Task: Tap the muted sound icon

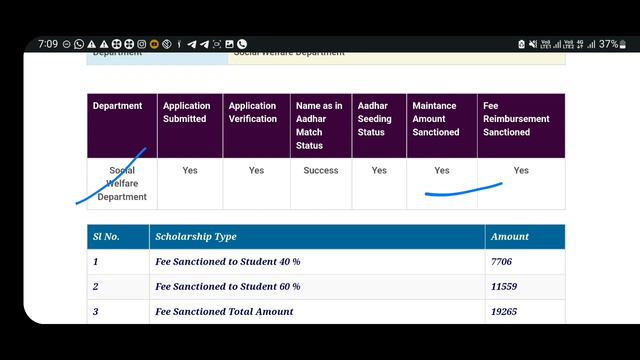Action: (x=533, y=44)
